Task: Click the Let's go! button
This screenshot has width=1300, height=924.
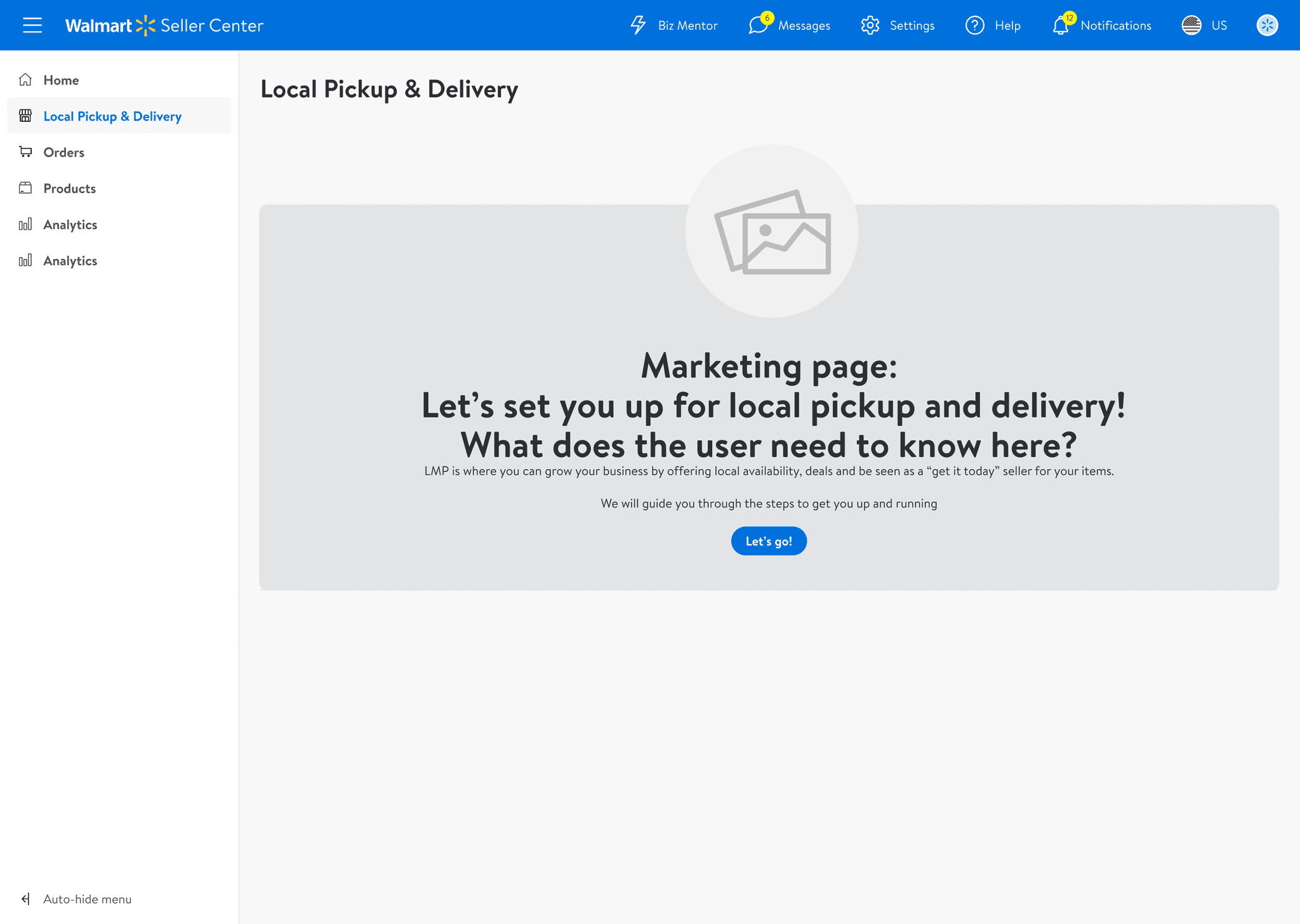Action: coord(769,541)
